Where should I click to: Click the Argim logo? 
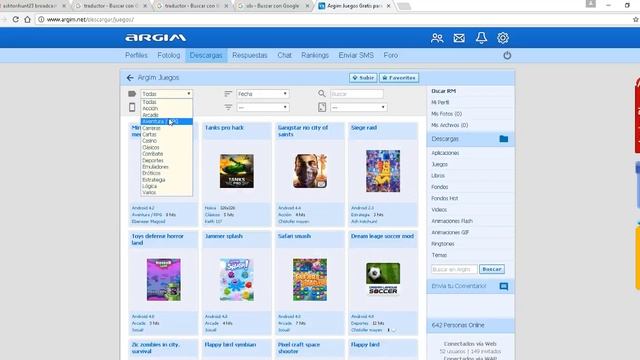(x=156, y=38)
